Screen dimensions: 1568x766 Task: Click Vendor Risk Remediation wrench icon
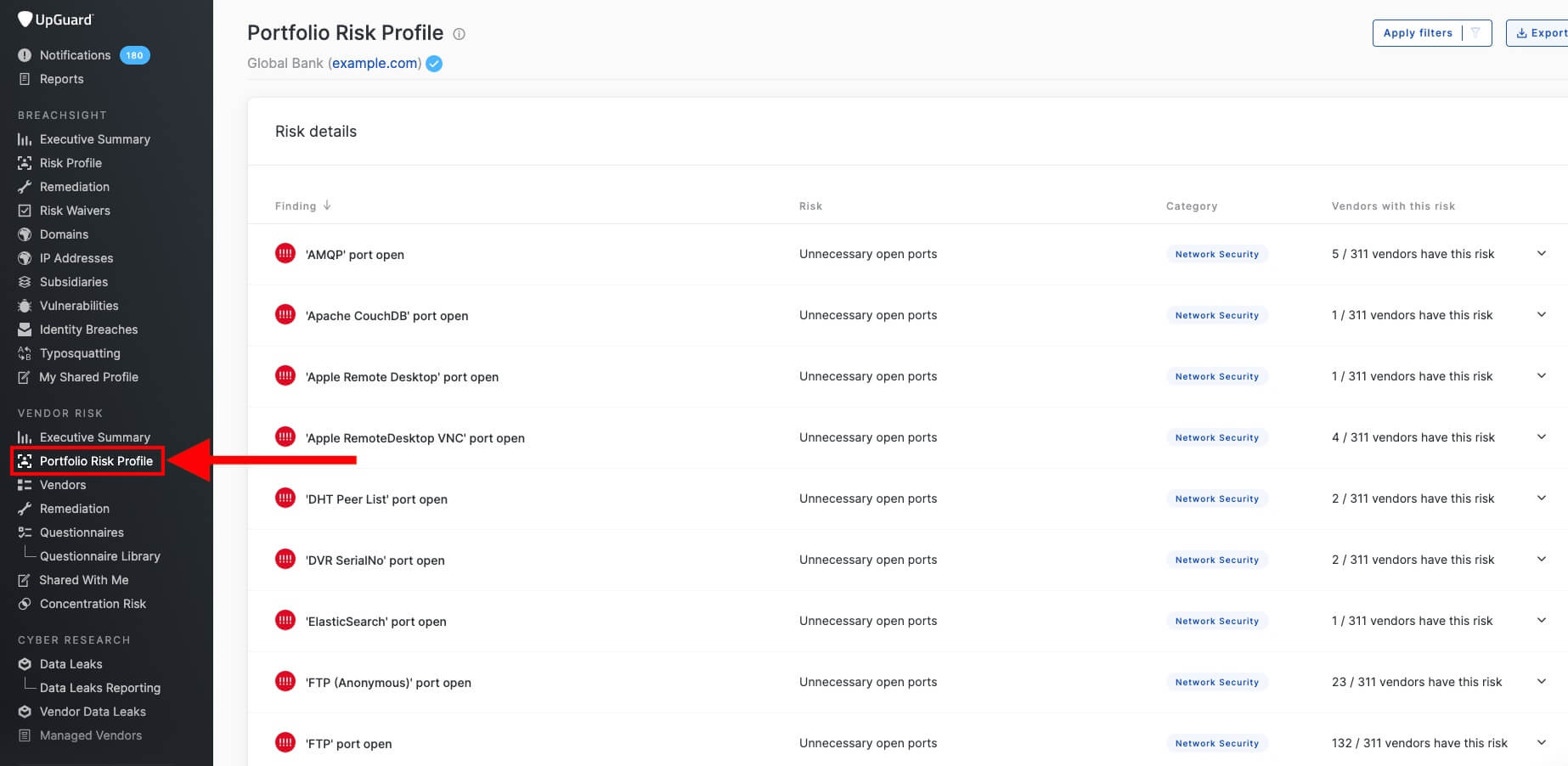pos(25,509)
